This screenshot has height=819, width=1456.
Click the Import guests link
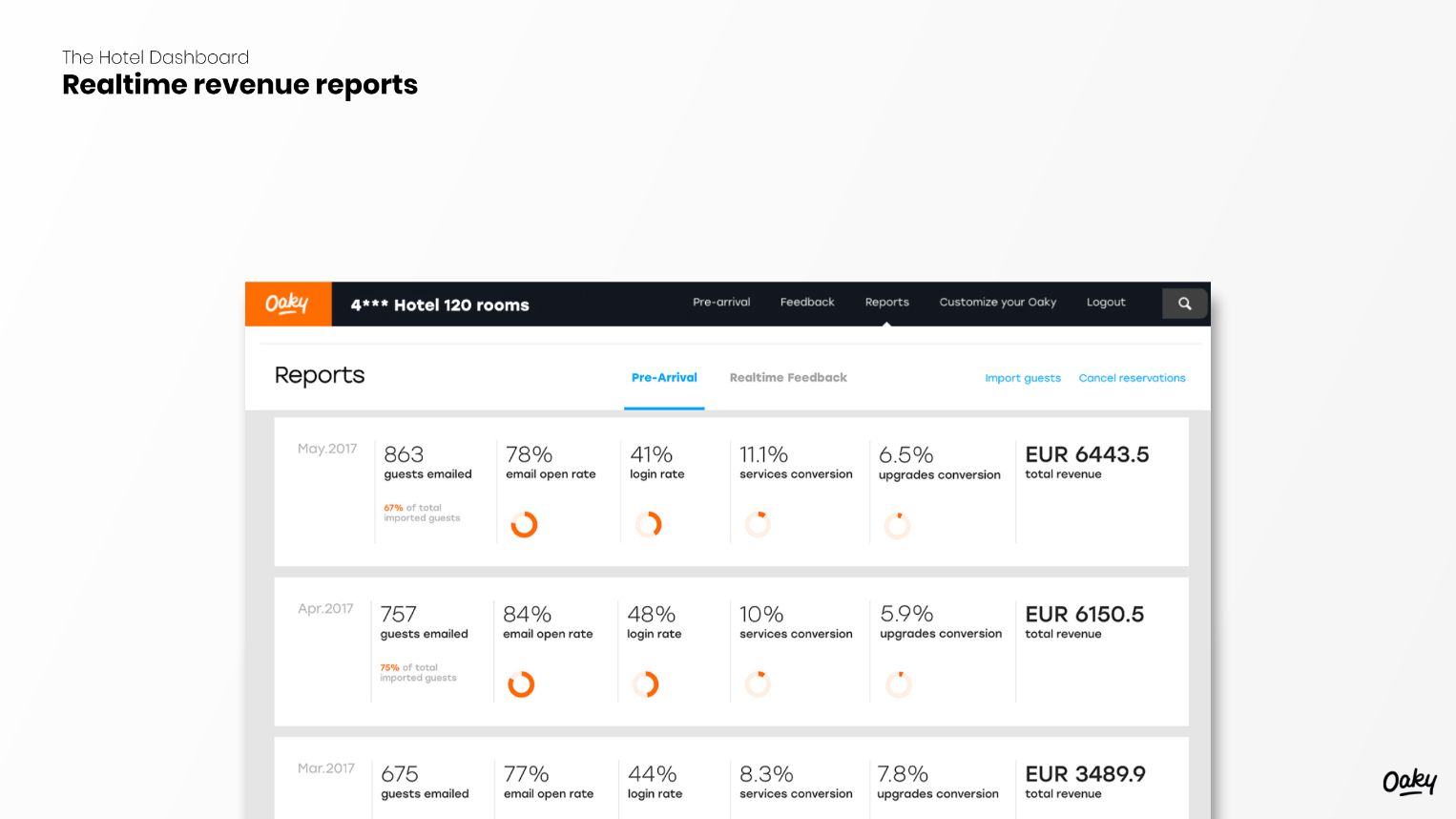click(1023, 378)
